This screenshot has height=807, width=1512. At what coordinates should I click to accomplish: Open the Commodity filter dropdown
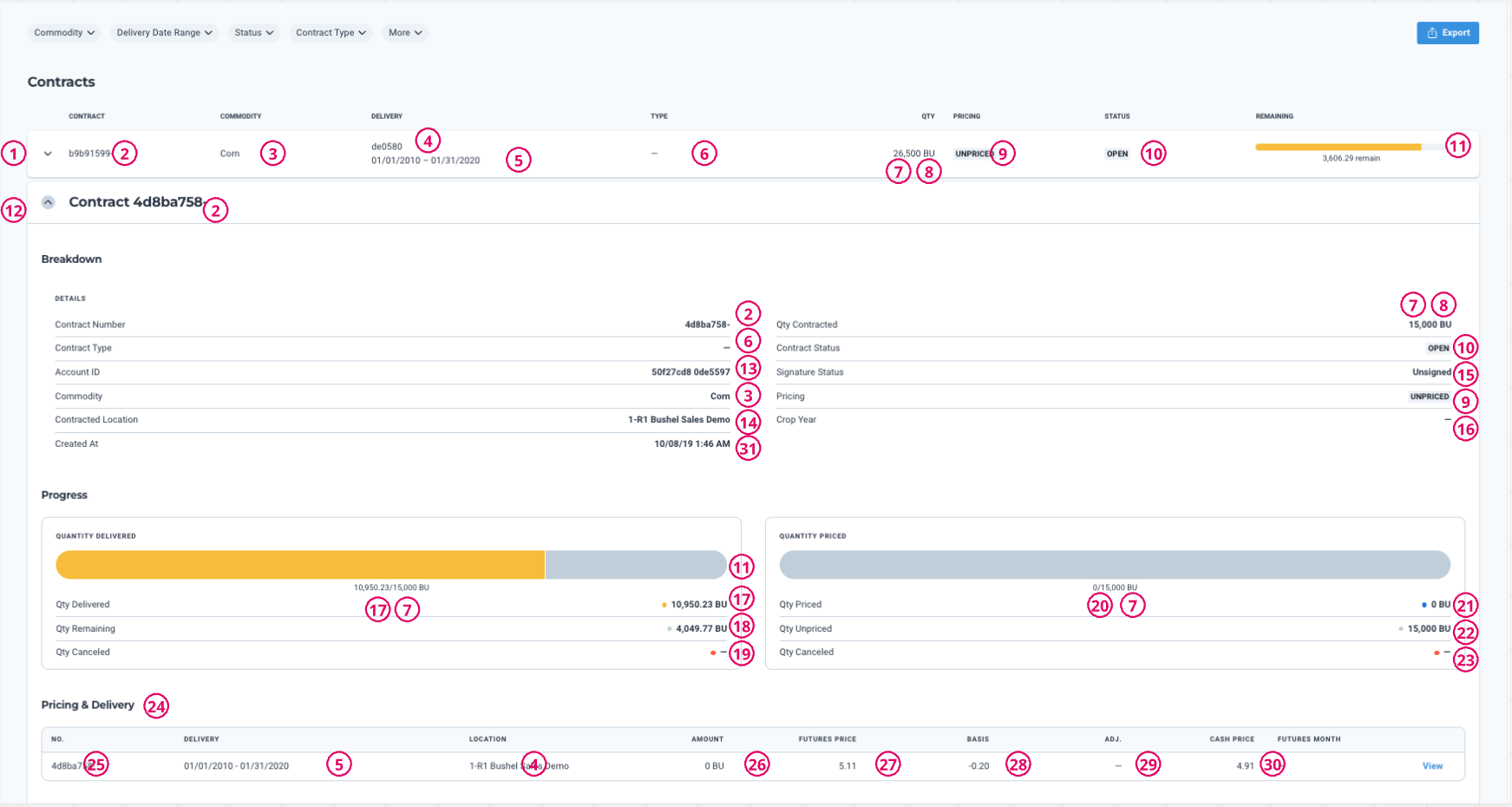tap(63, 32)
